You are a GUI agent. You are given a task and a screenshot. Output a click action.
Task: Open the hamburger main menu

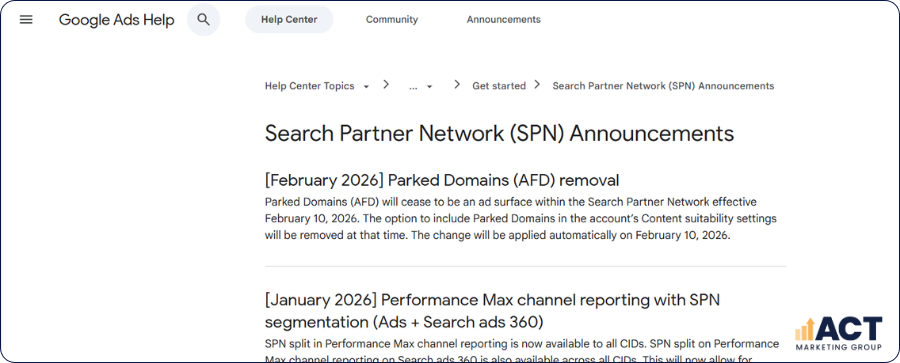coord(26,20)
